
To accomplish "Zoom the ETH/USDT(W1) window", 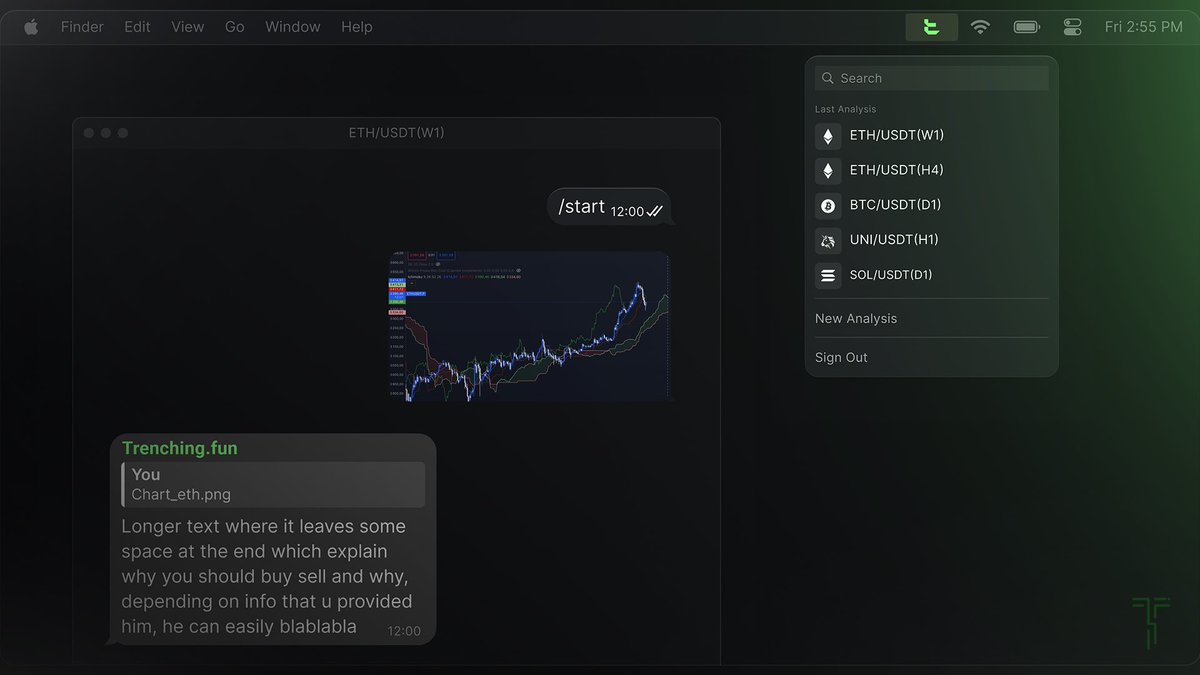I will [122, 133].
